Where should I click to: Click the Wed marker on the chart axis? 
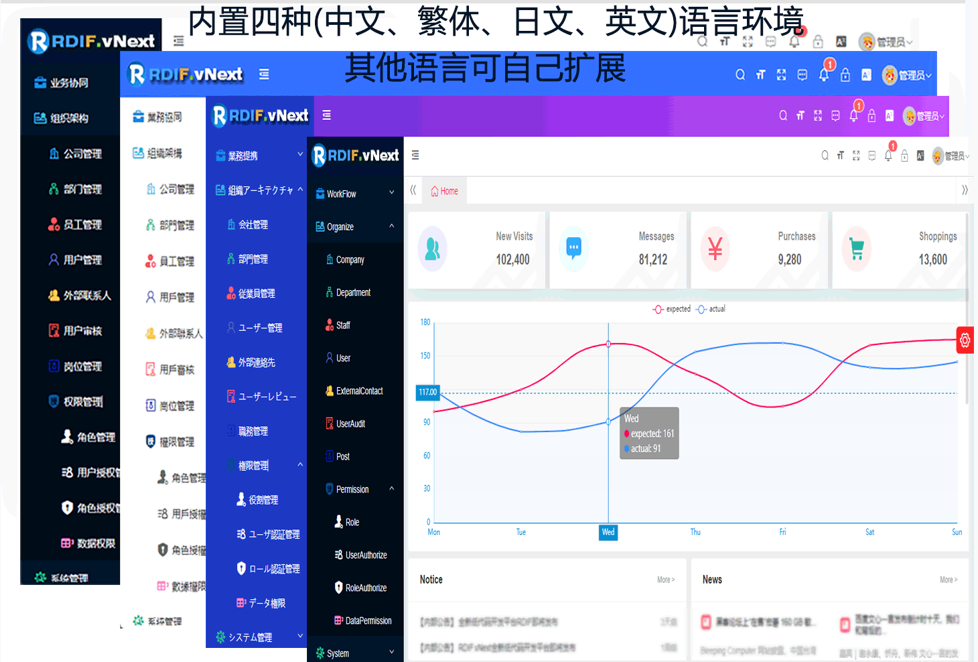(x=608, y=532)
